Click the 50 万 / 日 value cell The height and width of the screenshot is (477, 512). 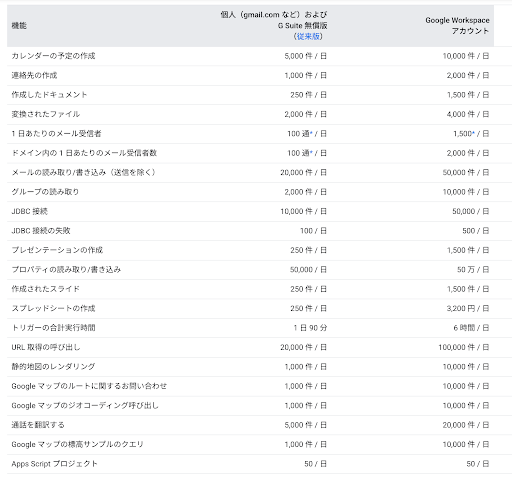(x=473, y=270)
